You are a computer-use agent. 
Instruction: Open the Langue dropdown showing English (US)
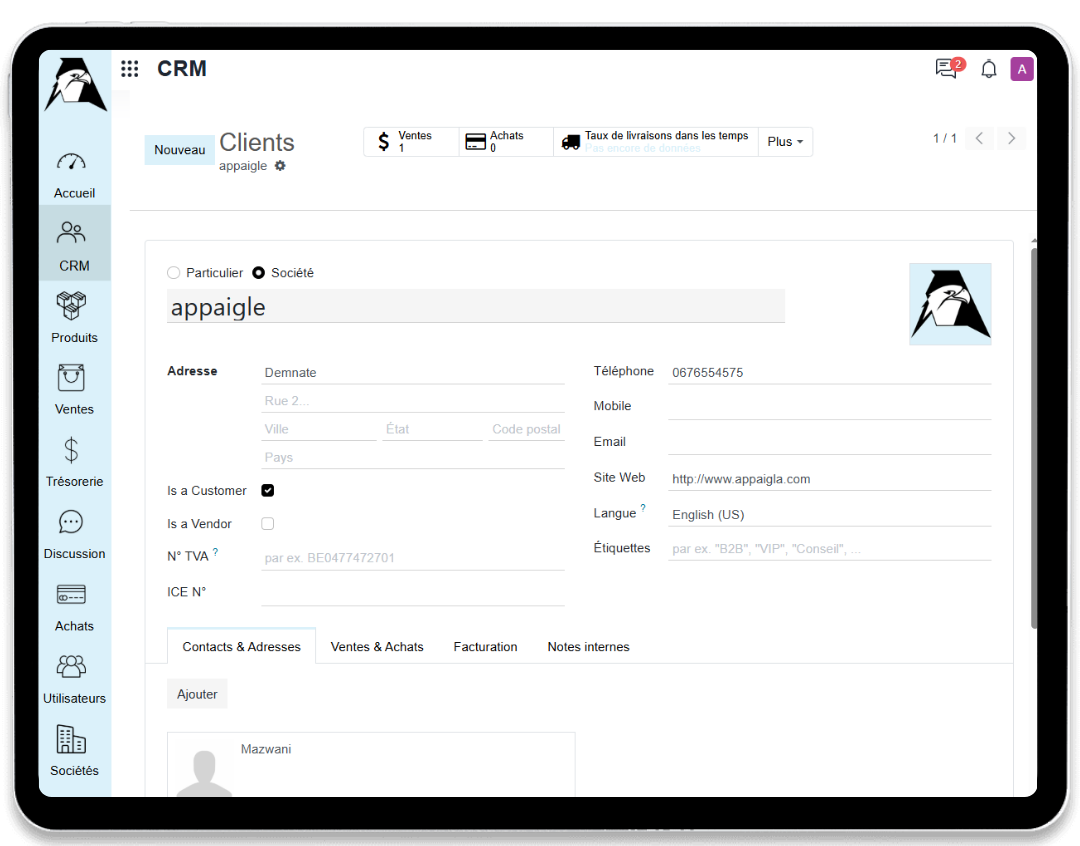[x=829, y=515]
